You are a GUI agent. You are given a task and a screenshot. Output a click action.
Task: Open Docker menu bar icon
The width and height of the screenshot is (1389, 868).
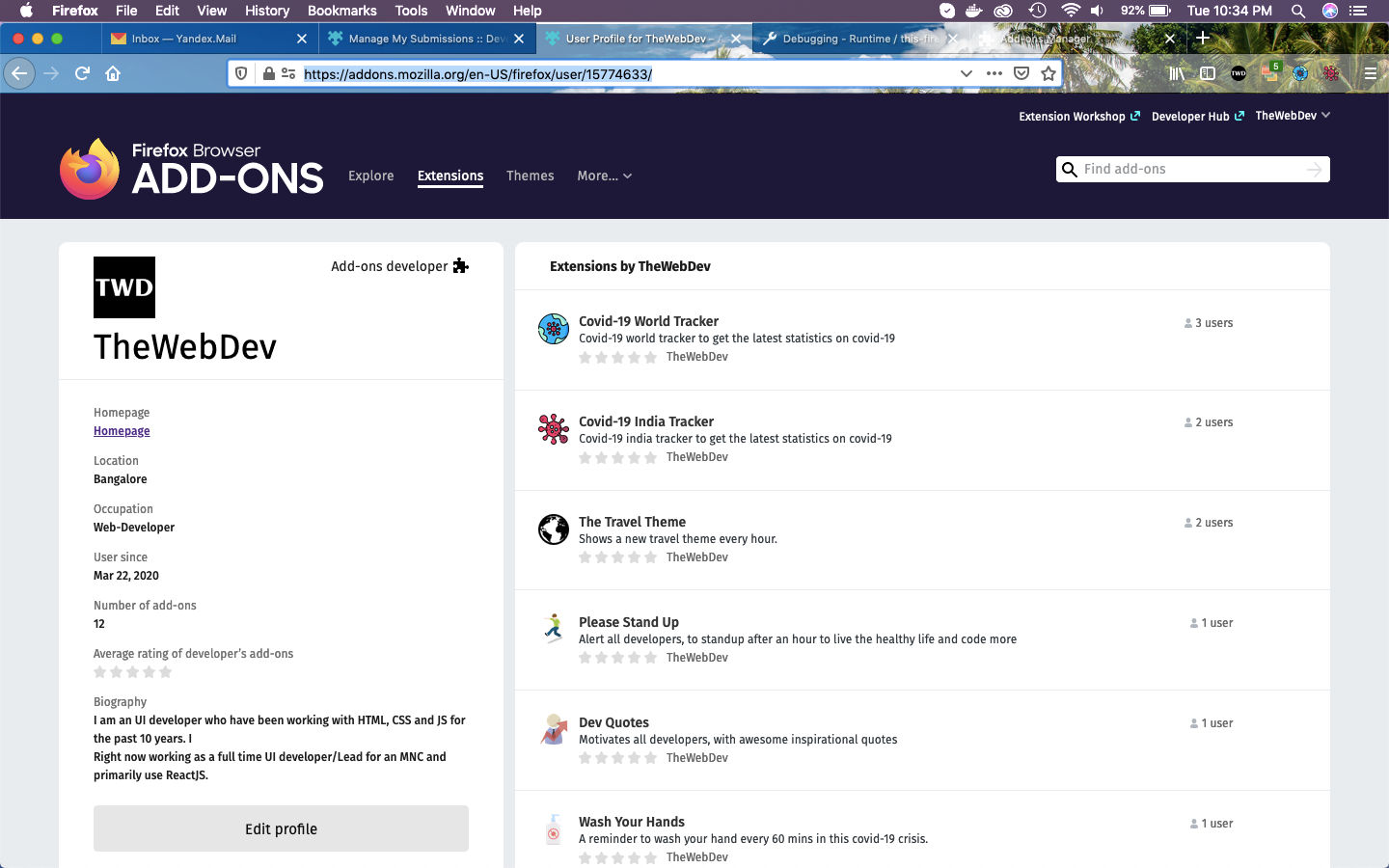[x=974, y=11]
